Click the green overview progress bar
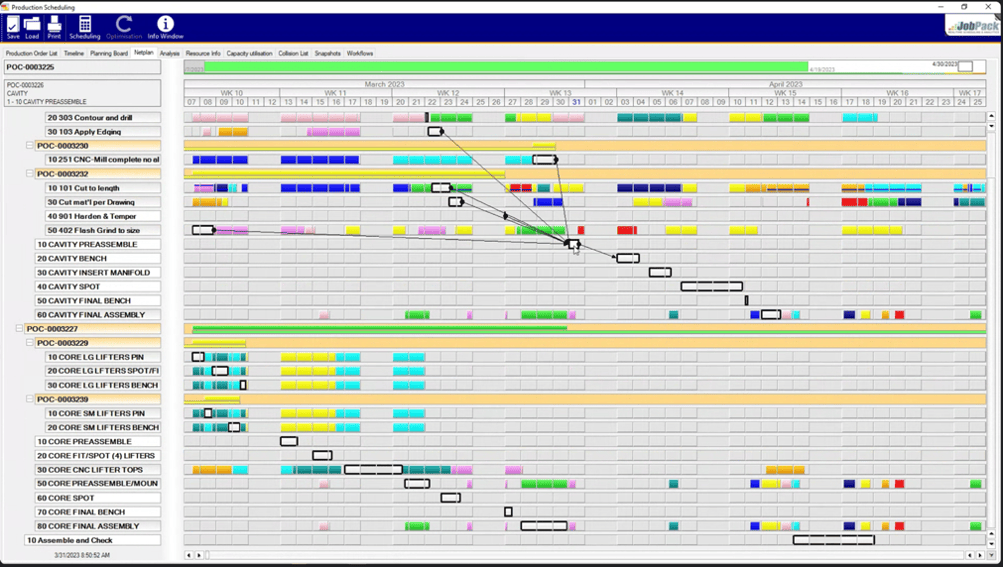Screen dimensions: 1008x571 pos(505,67)
